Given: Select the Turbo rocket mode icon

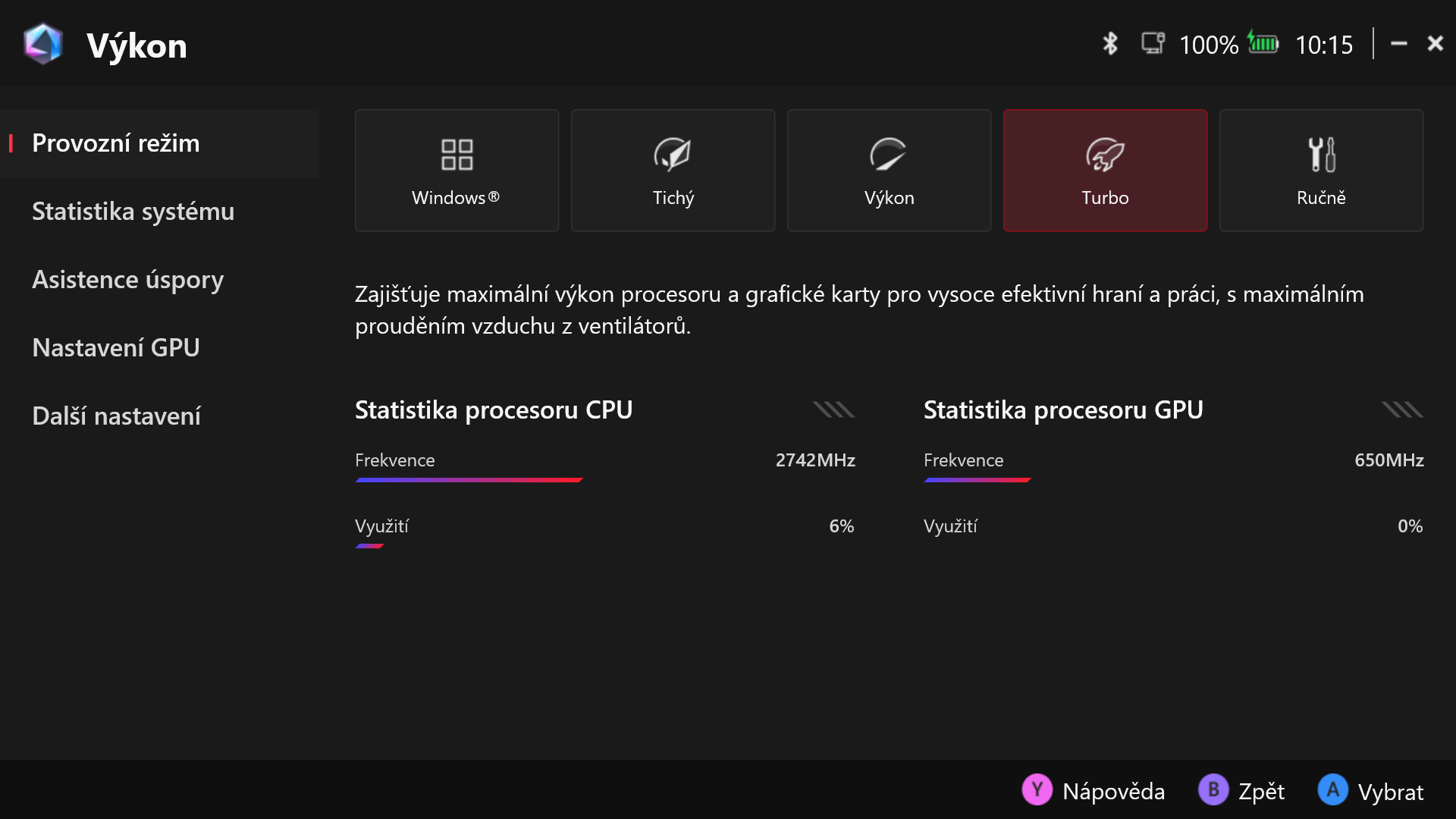Looking at the screenshot, I should 1105,155.
